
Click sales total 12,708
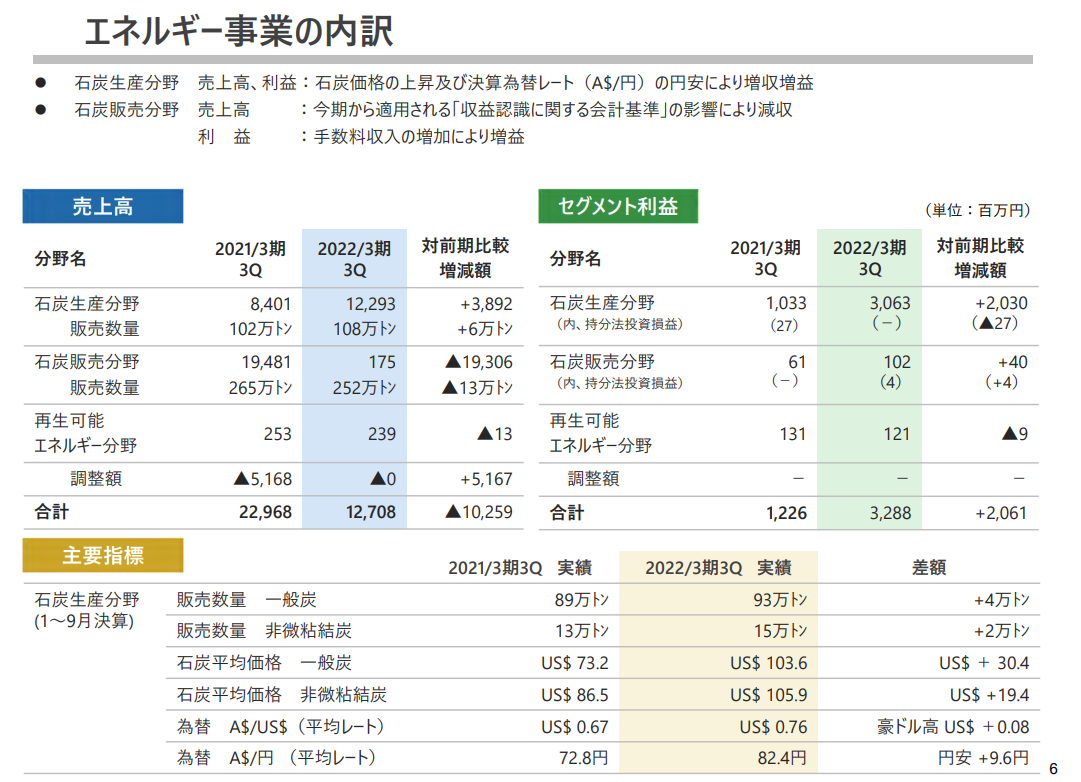[x=370, y=512]
